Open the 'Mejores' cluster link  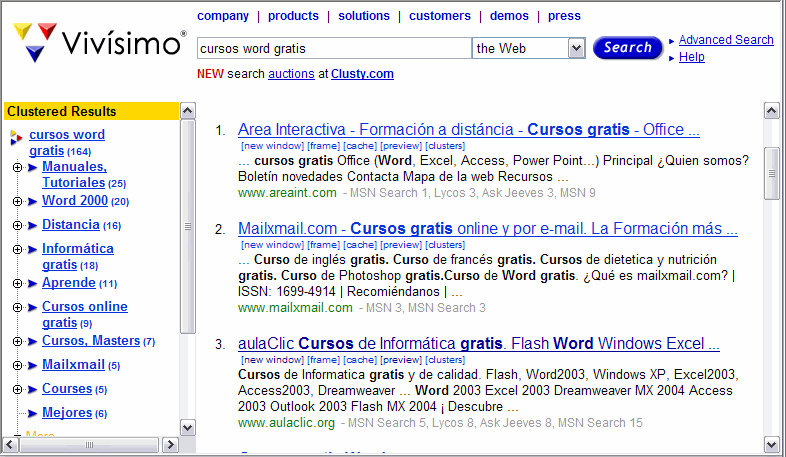pos(67,413)
